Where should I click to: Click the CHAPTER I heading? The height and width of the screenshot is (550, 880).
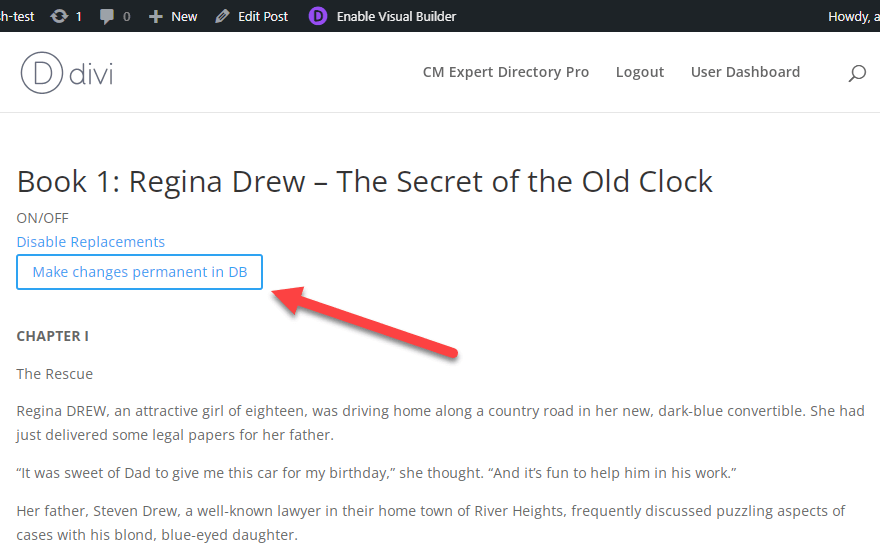(52, 336)
